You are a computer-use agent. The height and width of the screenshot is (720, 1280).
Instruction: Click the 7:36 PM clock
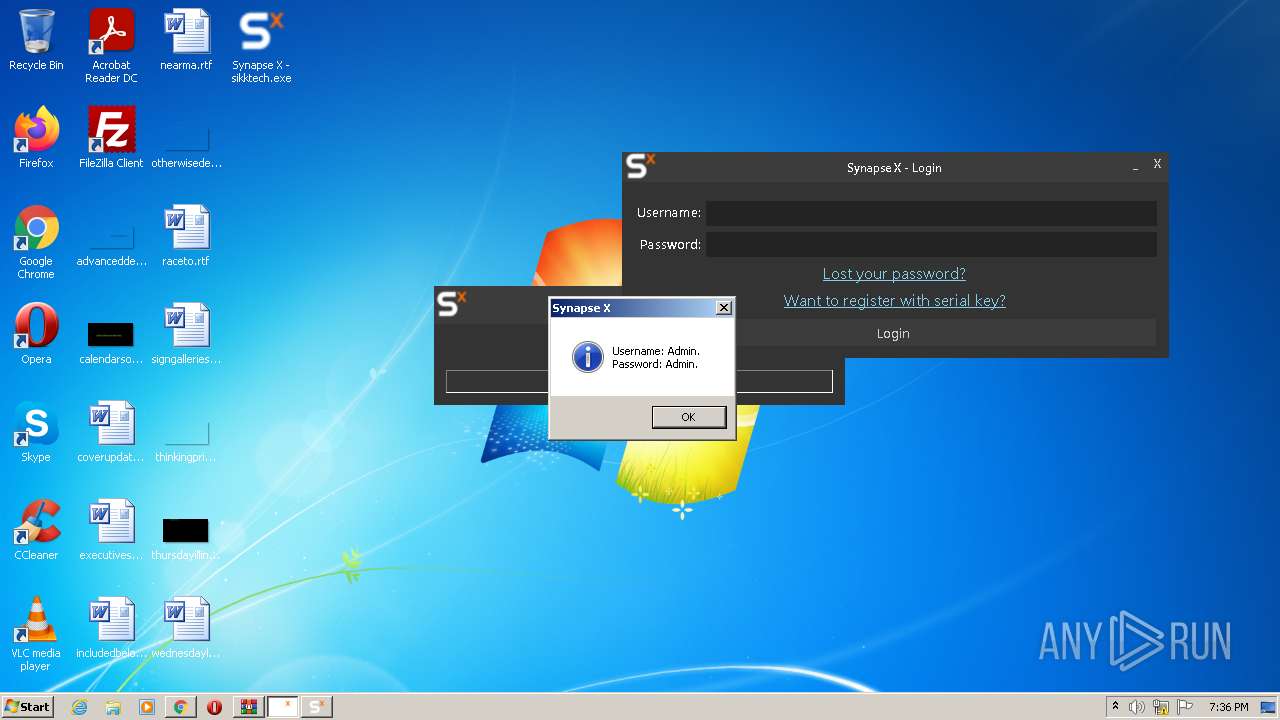(x=1228, y=707)
